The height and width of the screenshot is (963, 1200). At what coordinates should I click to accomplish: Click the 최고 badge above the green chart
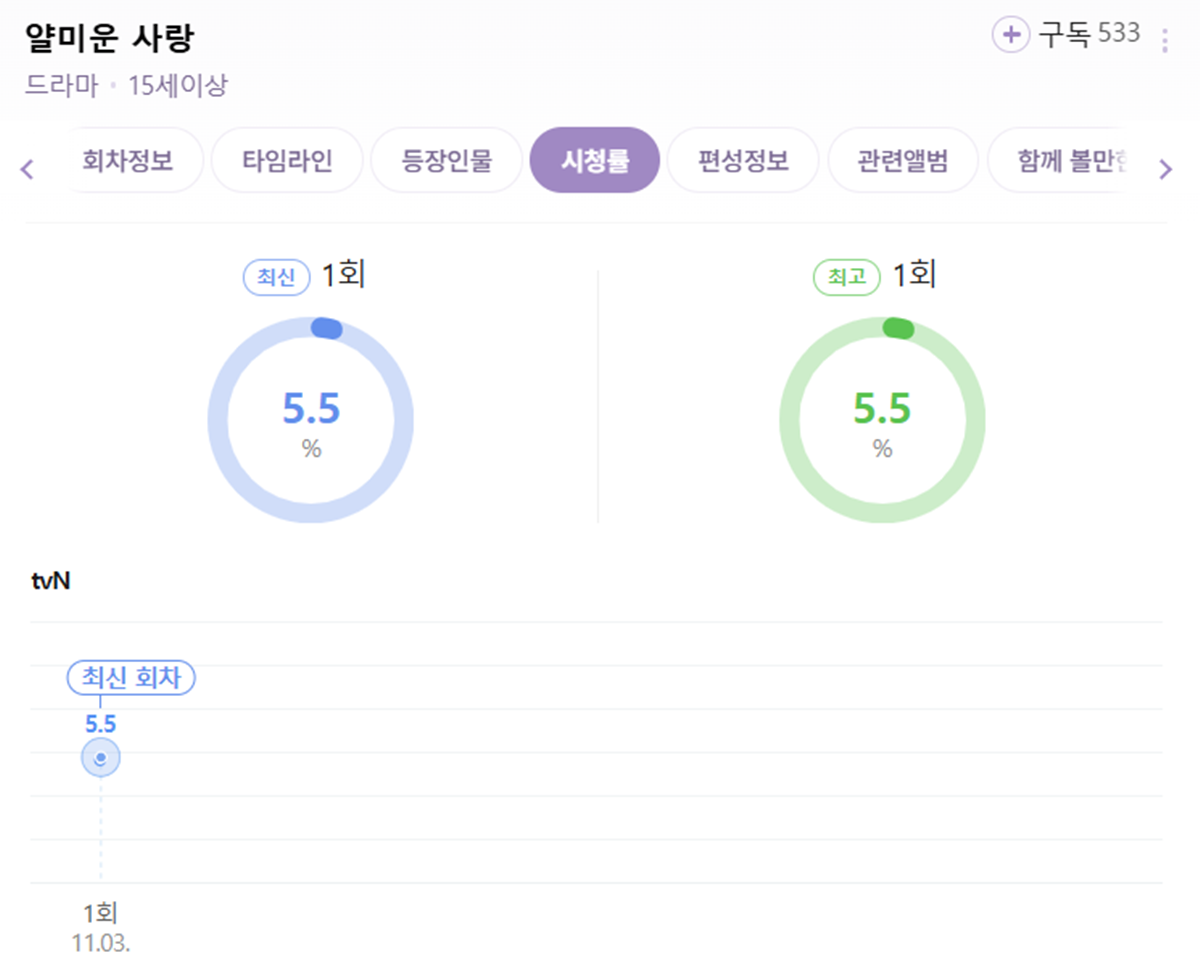[846, 278]
